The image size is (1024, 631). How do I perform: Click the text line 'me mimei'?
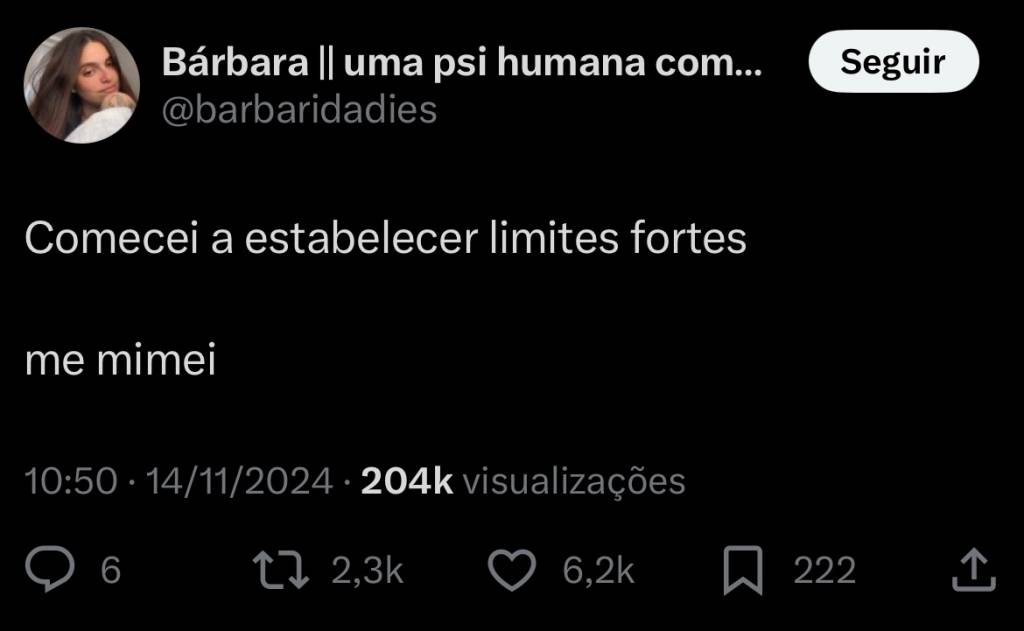120,360
